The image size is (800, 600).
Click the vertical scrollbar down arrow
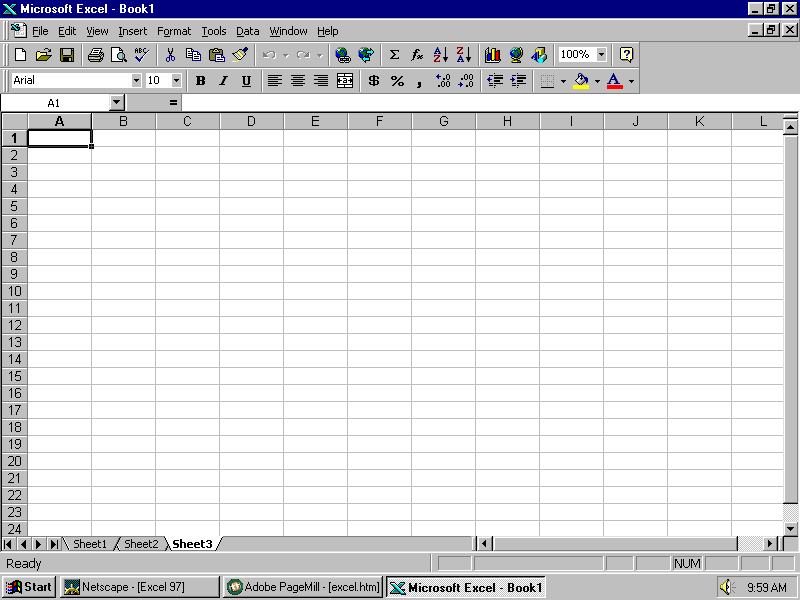(x=790, y=529)
